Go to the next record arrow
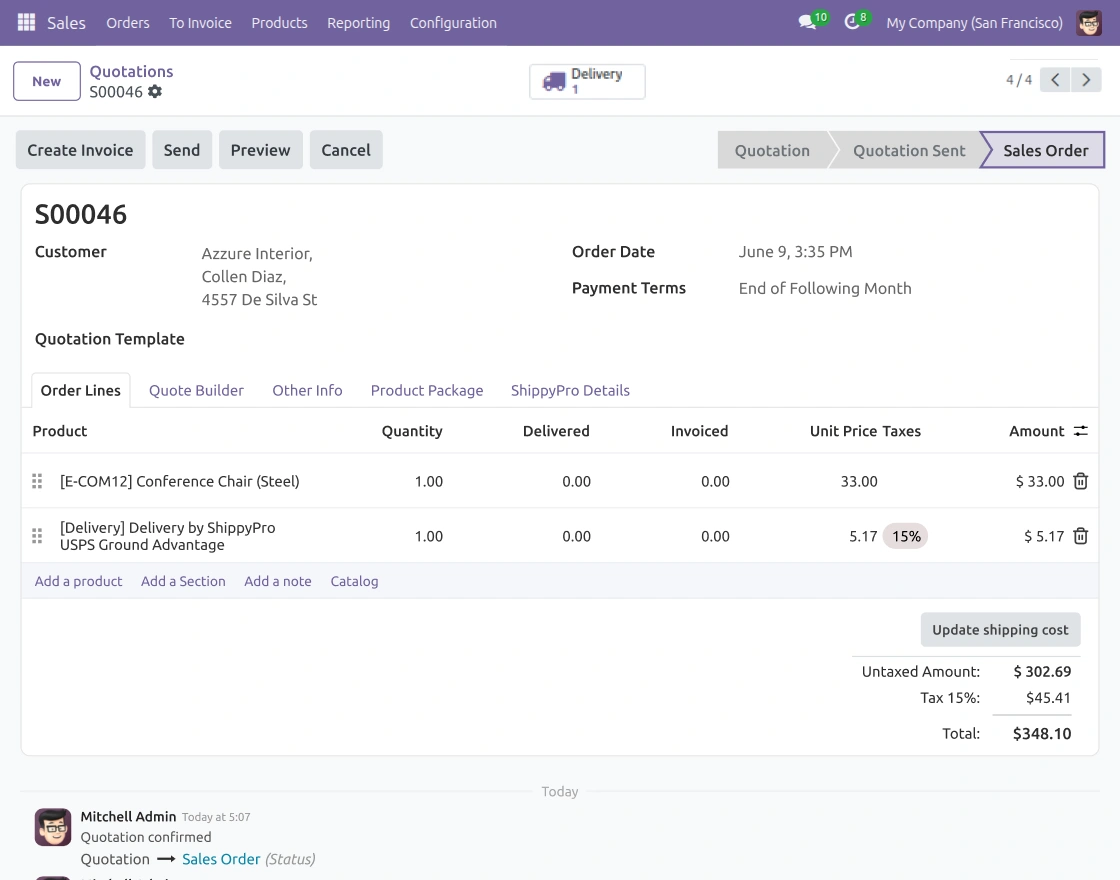The image size is (1120, 880). [1086, 80]
